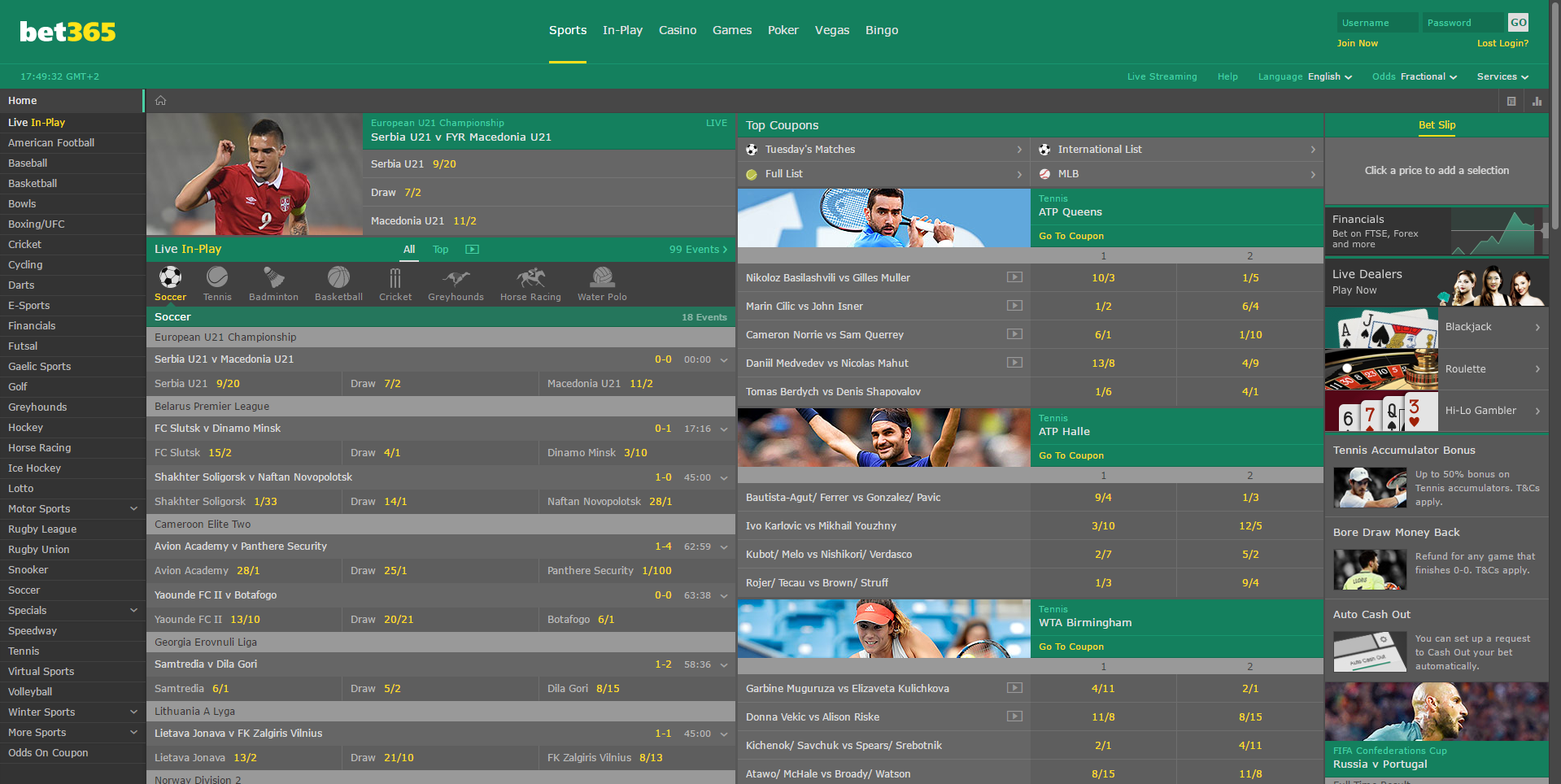Image resolution: width=1561 pixels, height=784 pixels.
Task: Click the Join Now link
Action: [1357, 43]
